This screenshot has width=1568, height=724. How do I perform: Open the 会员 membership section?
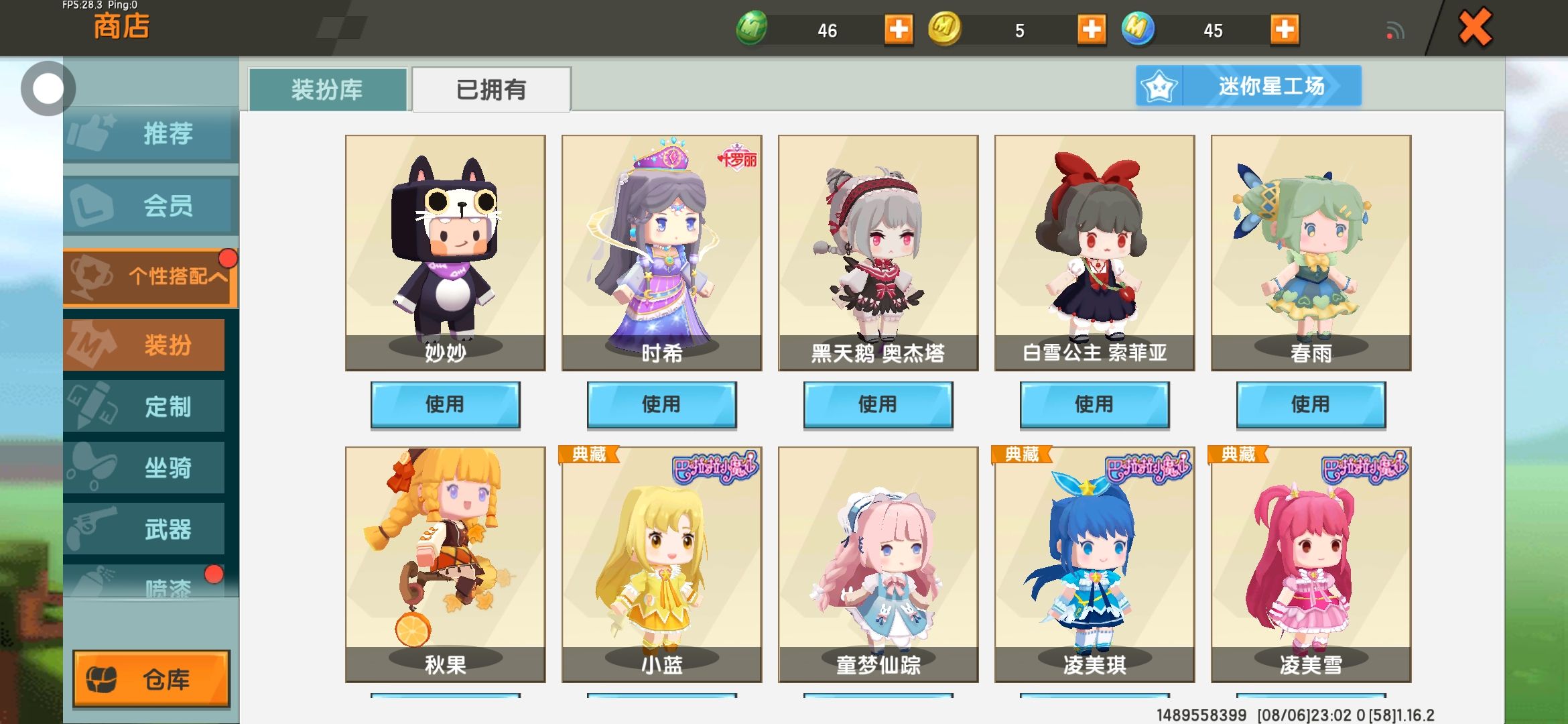150,205
